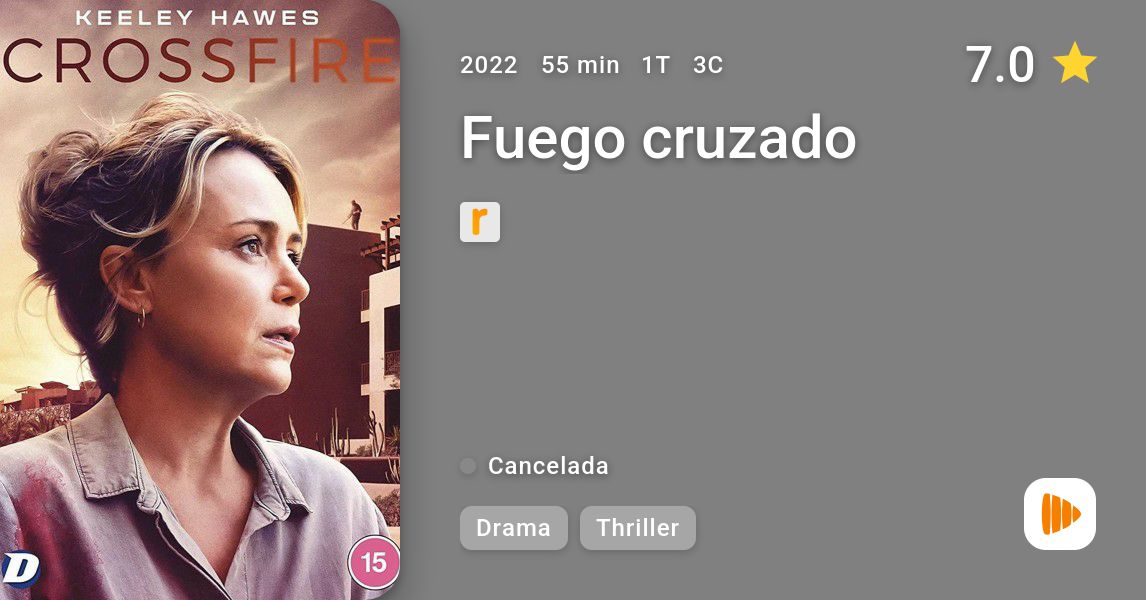The height and width of the screenshot is (600, 1146).
Task: Click the pink 15 age rating badge
Action: point(373,563)
